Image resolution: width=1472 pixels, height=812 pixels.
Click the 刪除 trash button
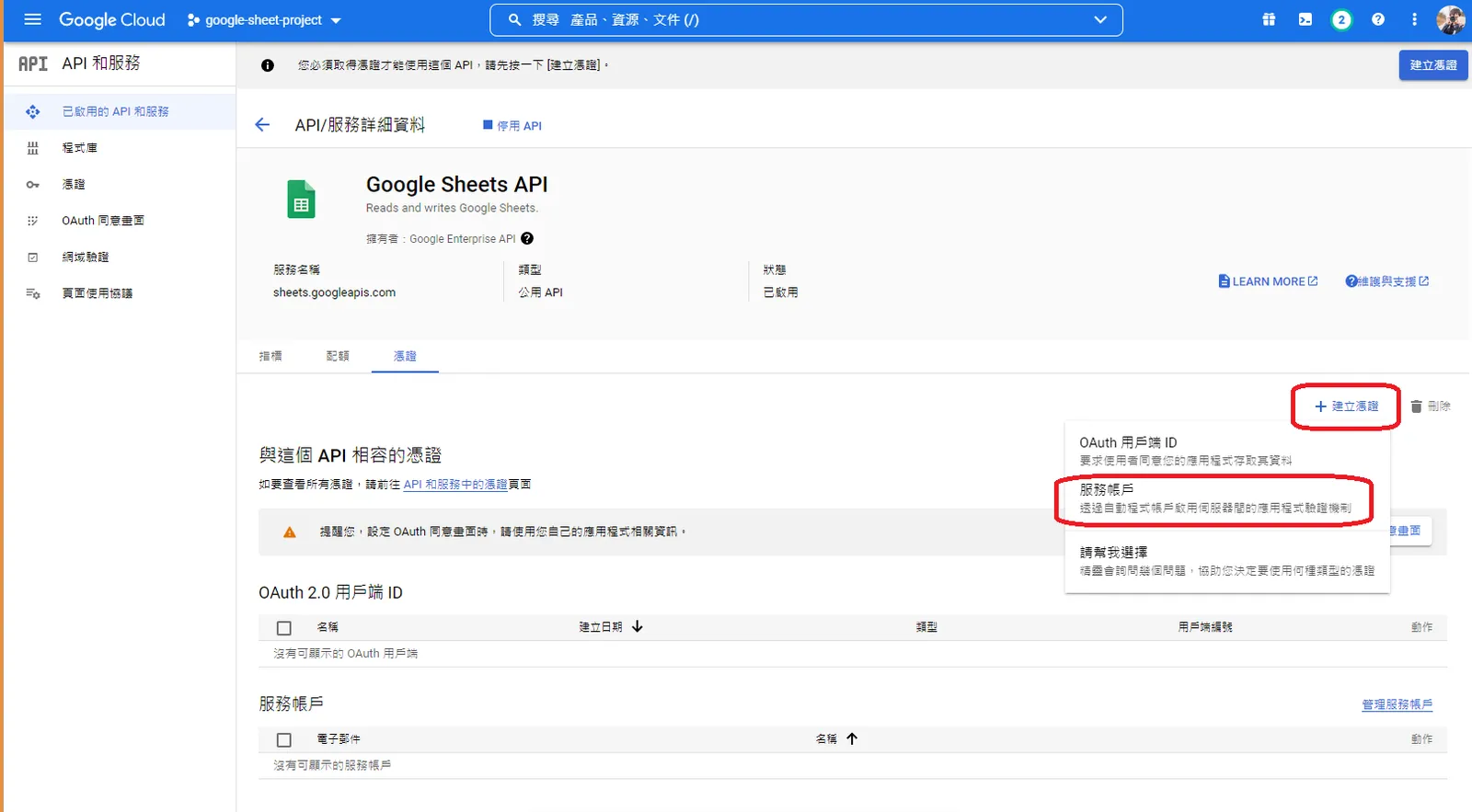[1431, 406]
